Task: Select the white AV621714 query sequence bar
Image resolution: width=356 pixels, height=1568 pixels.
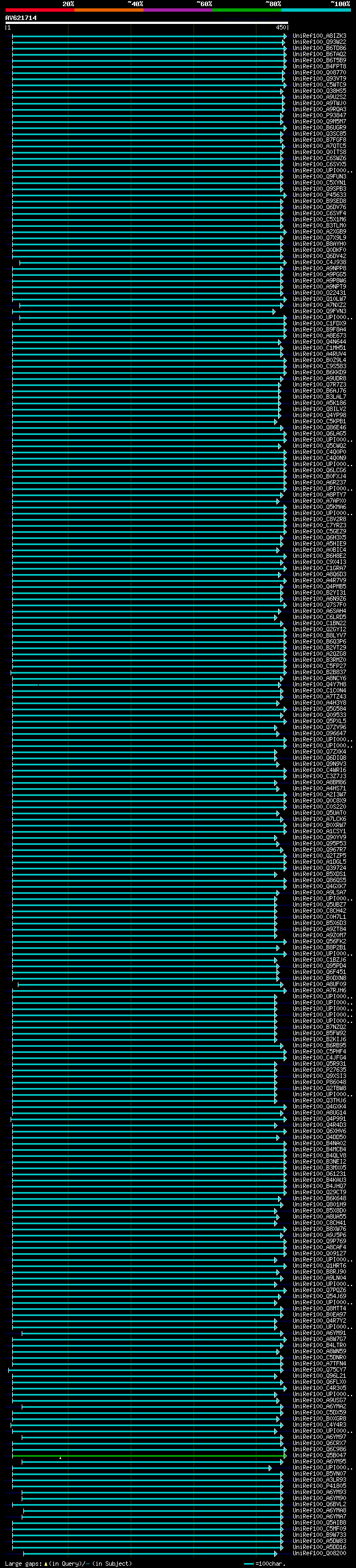Action: pos(146,23)
